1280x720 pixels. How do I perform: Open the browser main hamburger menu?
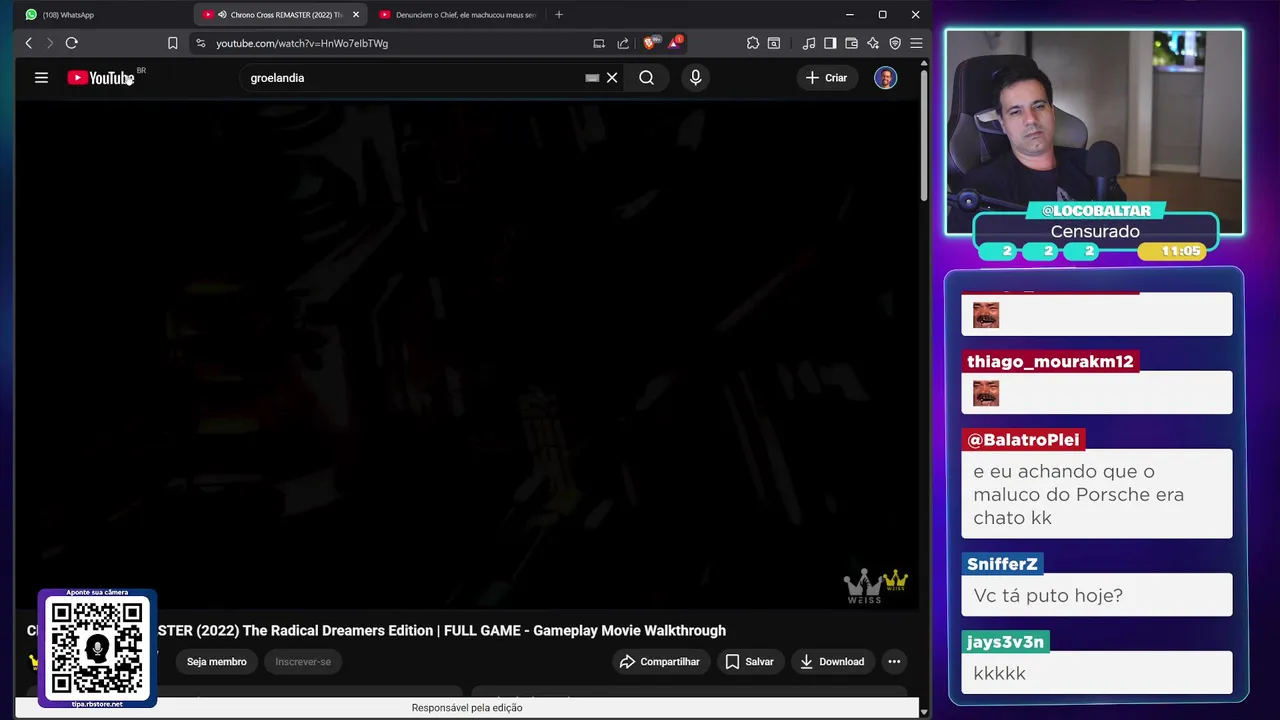916,43
